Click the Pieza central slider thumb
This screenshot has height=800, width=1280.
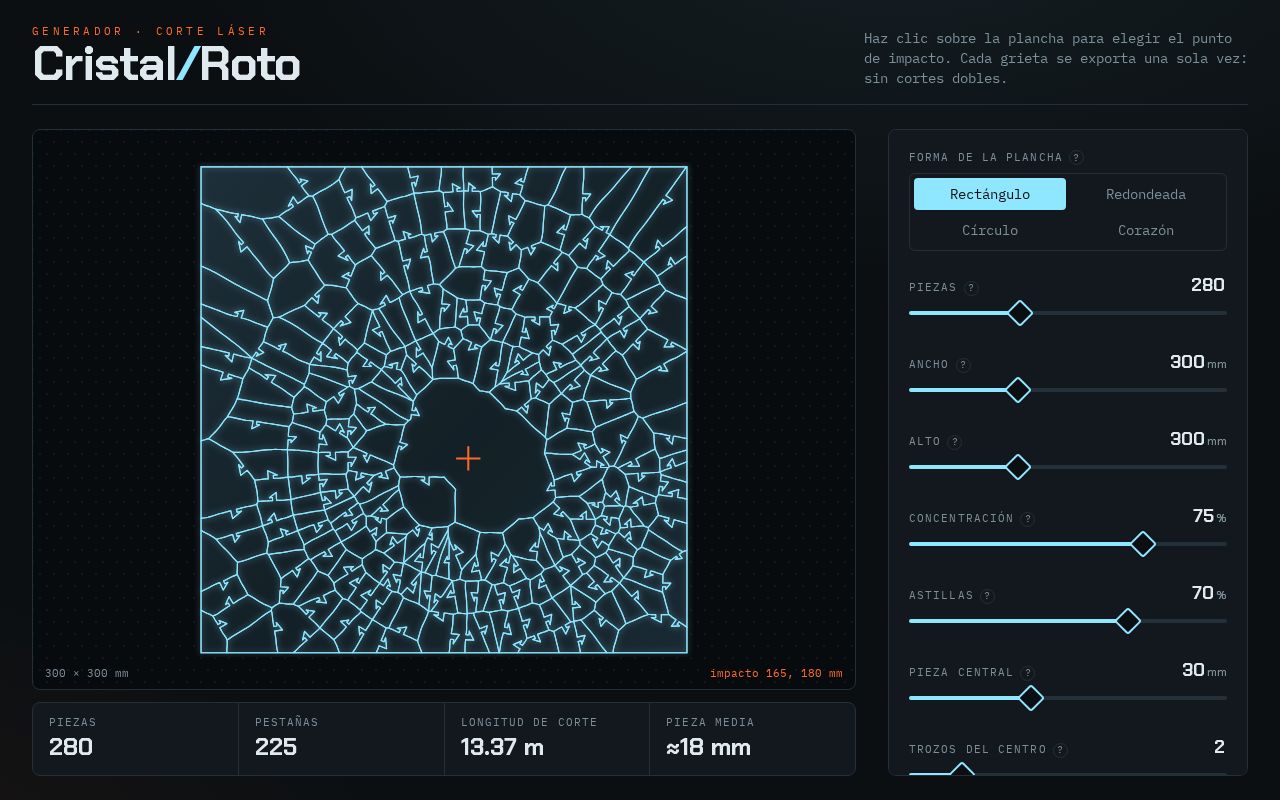(1031, 698)
